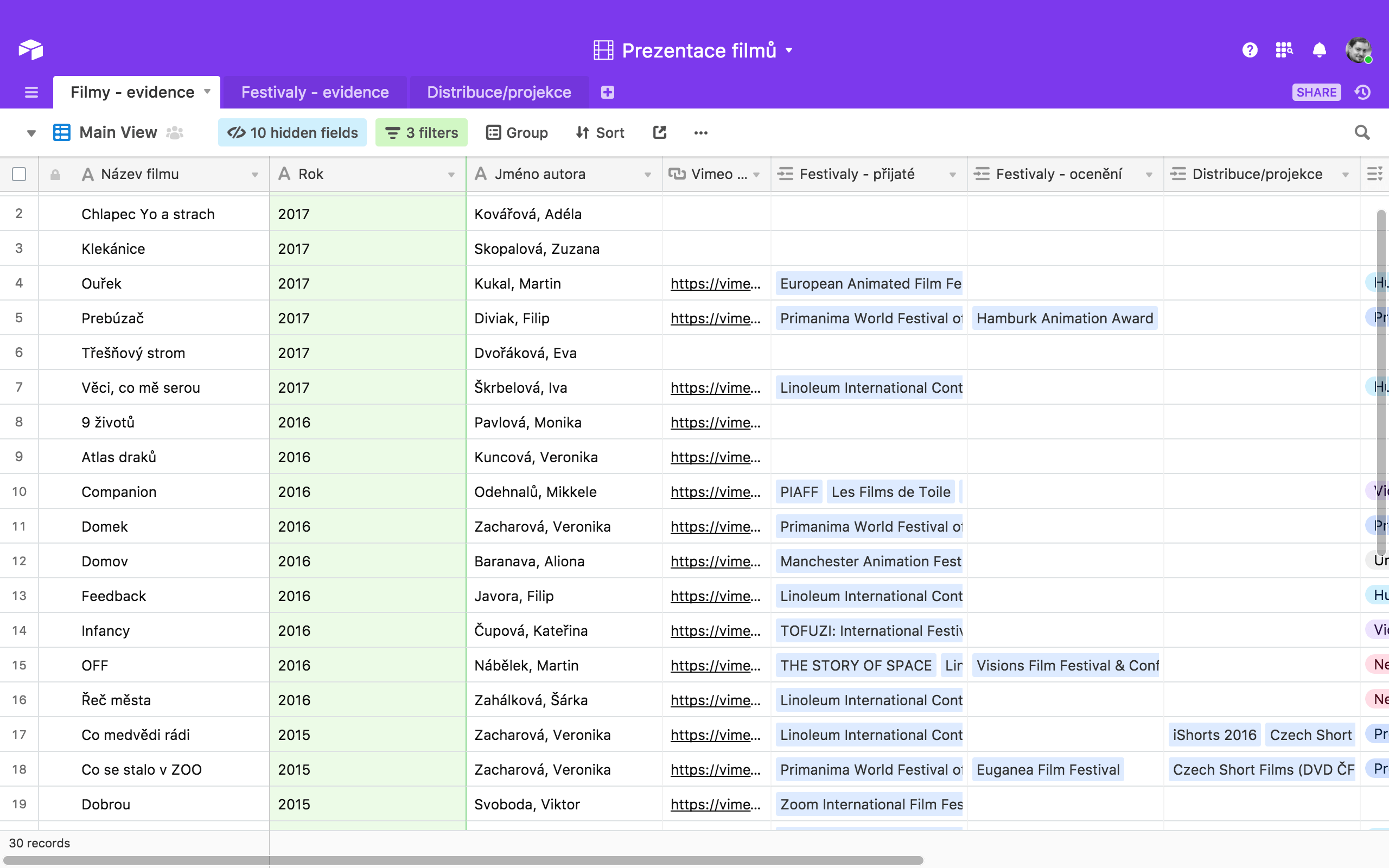Click the SHARE button
Image resolution: width=1389 pixels, height=868 pixels.
(1316, 92)
